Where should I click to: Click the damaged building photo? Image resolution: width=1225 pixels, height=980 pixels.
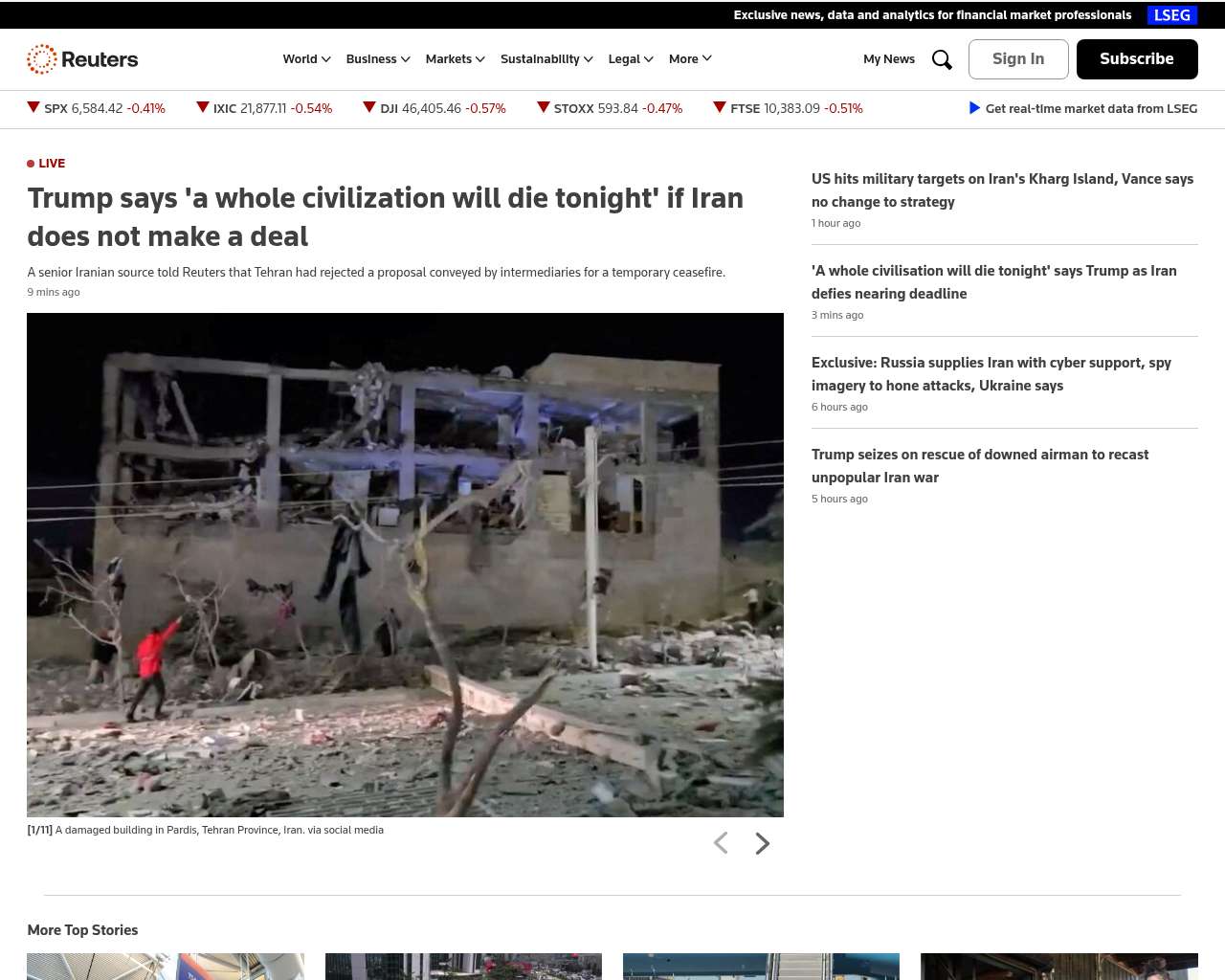(405, 565)
